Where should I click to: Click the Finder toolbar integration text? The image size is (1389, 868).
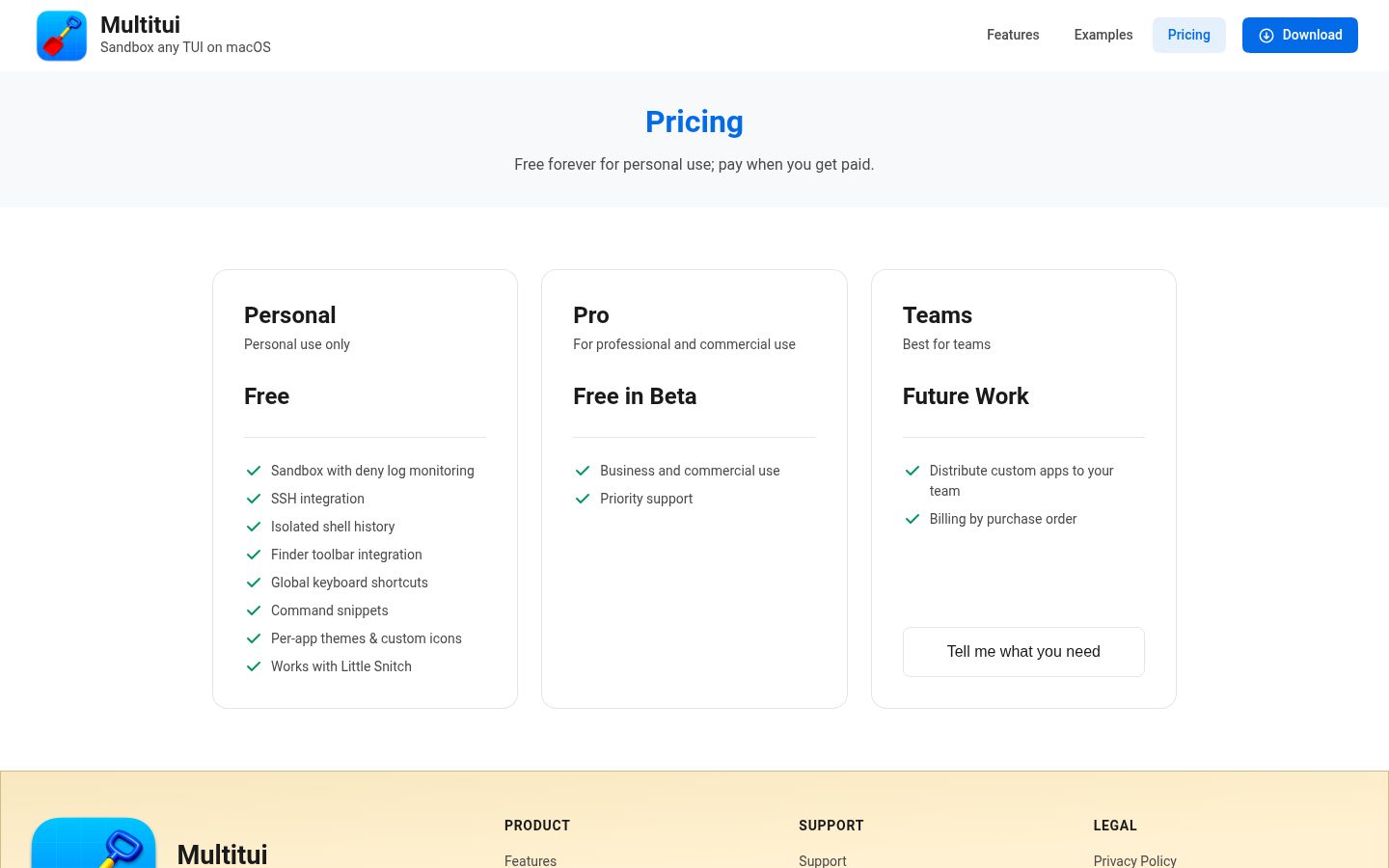click(346, 555)
